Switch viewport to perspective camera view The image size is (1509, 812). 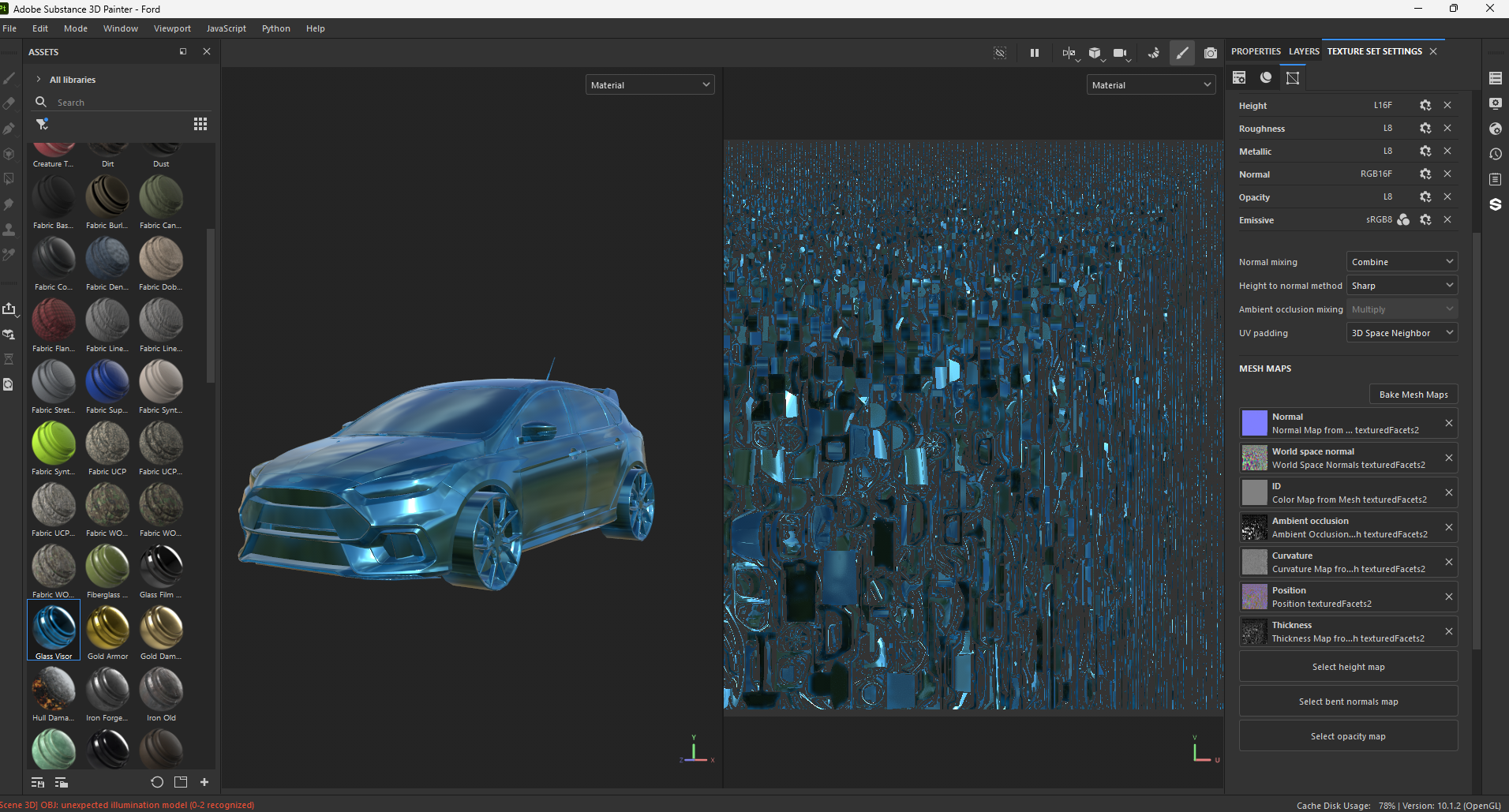coord(1121,54)
